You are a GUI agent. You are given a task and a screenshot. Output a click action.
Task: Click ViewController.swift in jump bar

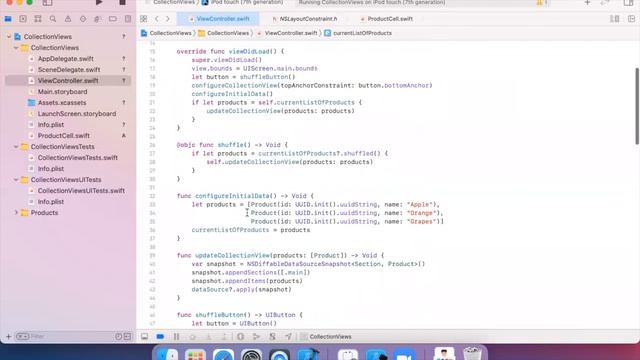287,33
